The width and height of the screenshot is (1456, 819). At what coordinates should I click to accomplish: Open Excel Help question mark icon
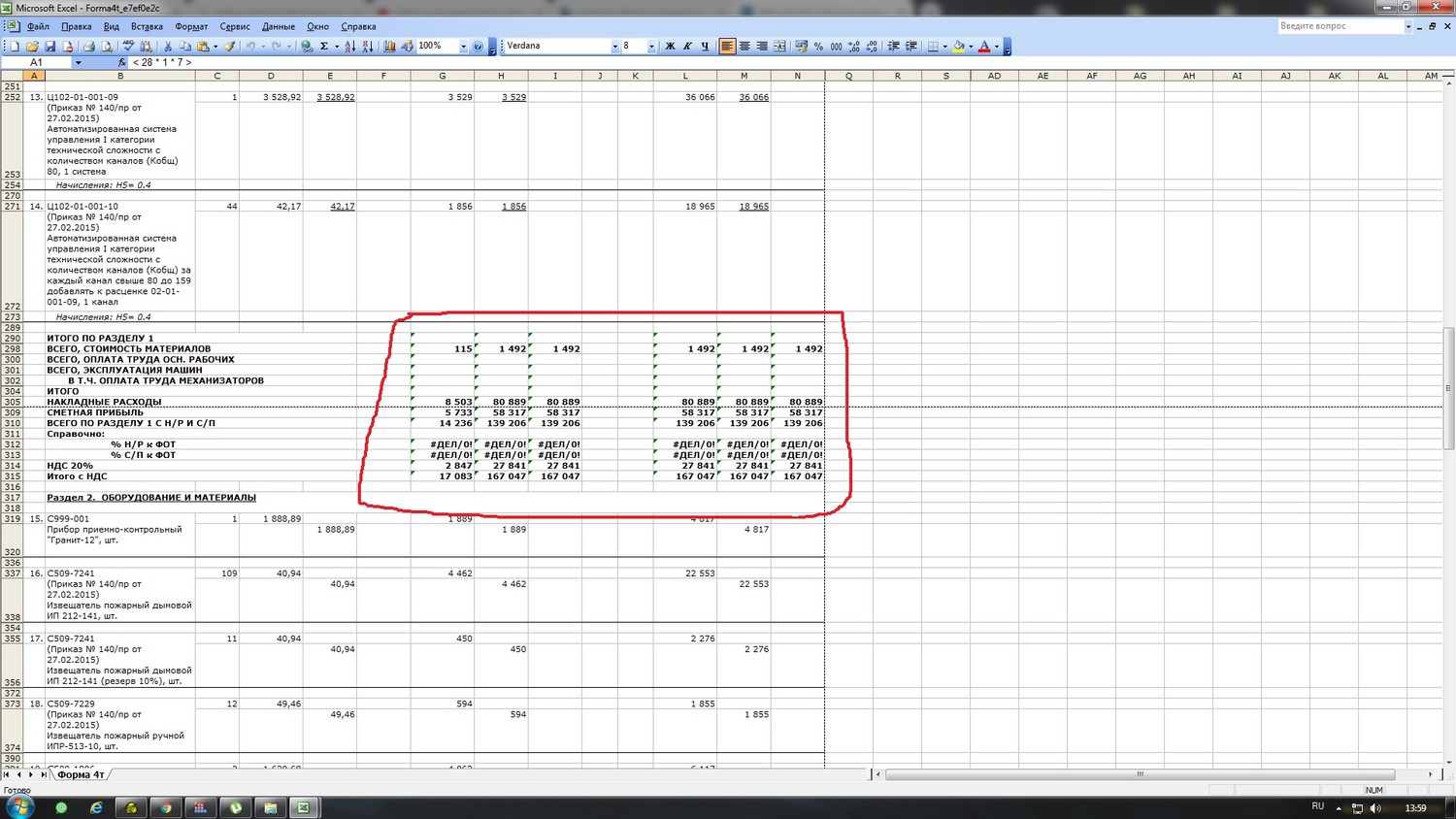(478, 46)
